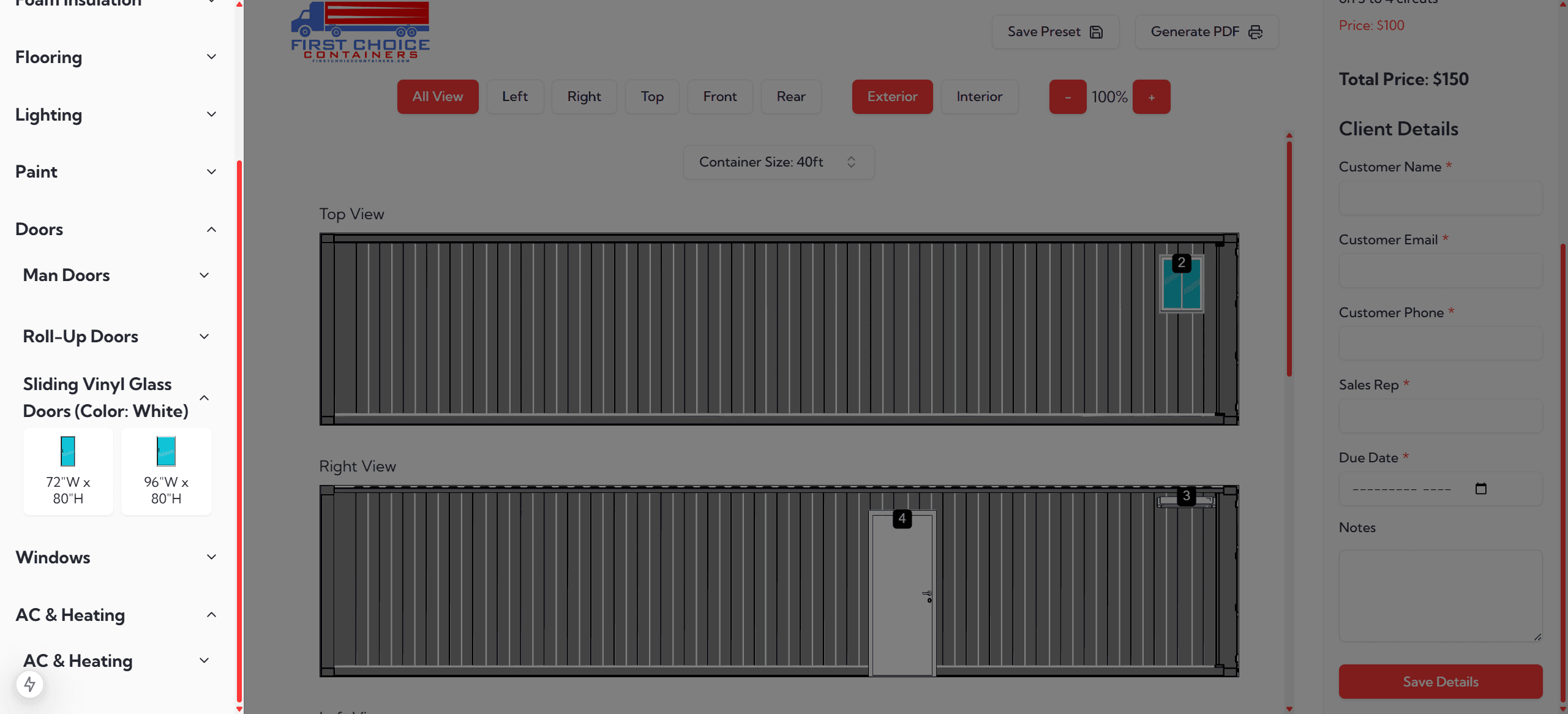1568x714 pixels.
Task: Select the 96"W x 80"H sliding door thumbnail
Action: point(166,470)
